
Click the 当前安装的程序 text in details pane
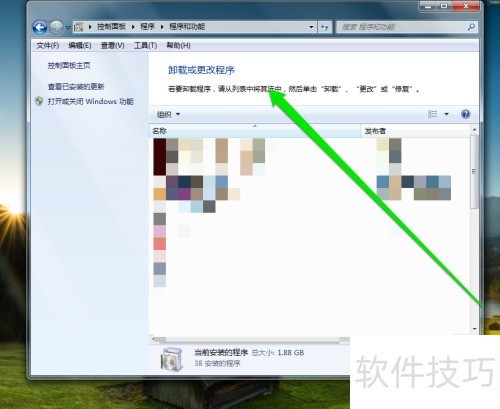pyautogui.click(x=221, y=352)
